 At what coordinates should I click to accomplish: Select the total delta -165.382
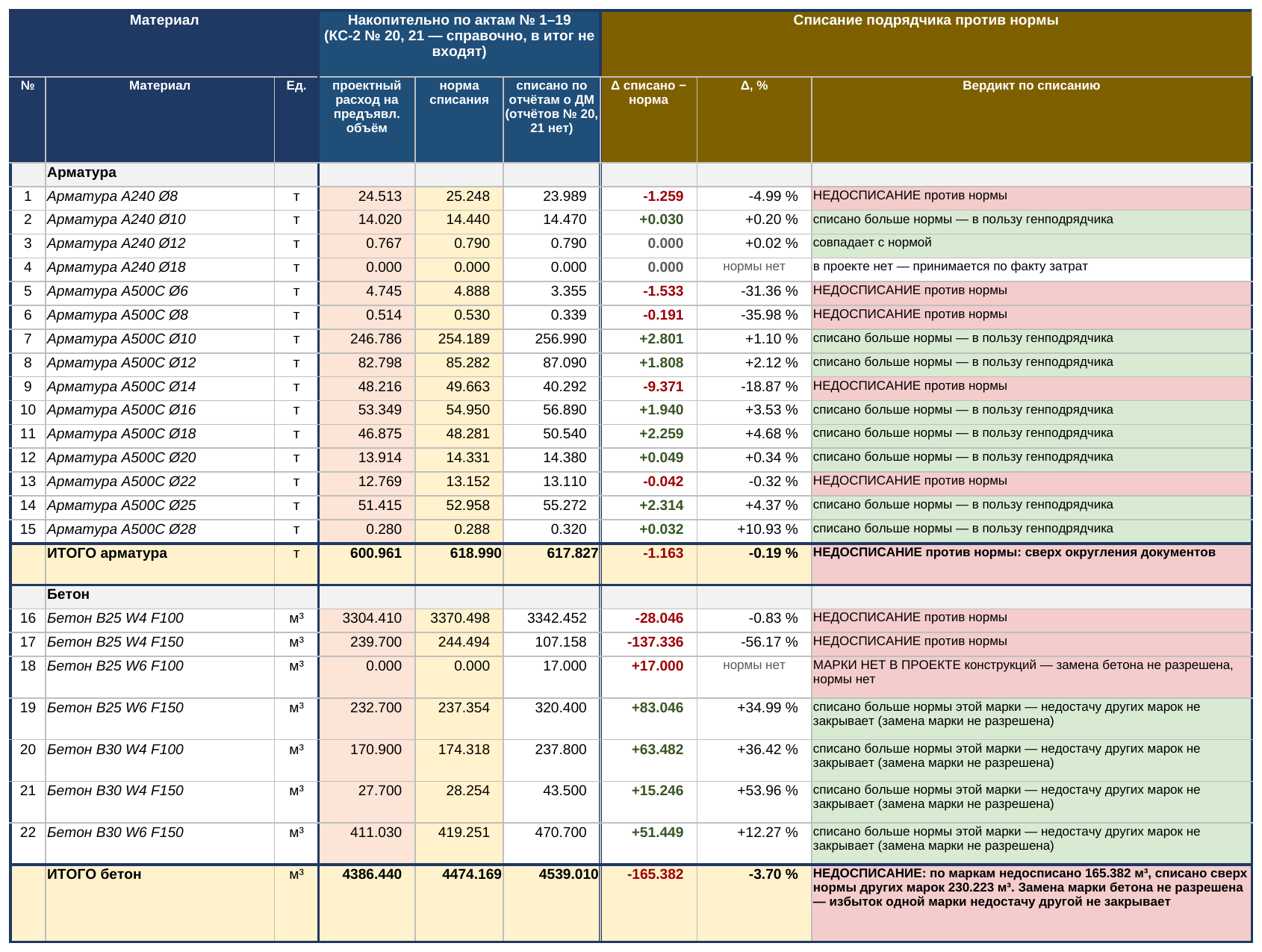click(x=648, y=903)
